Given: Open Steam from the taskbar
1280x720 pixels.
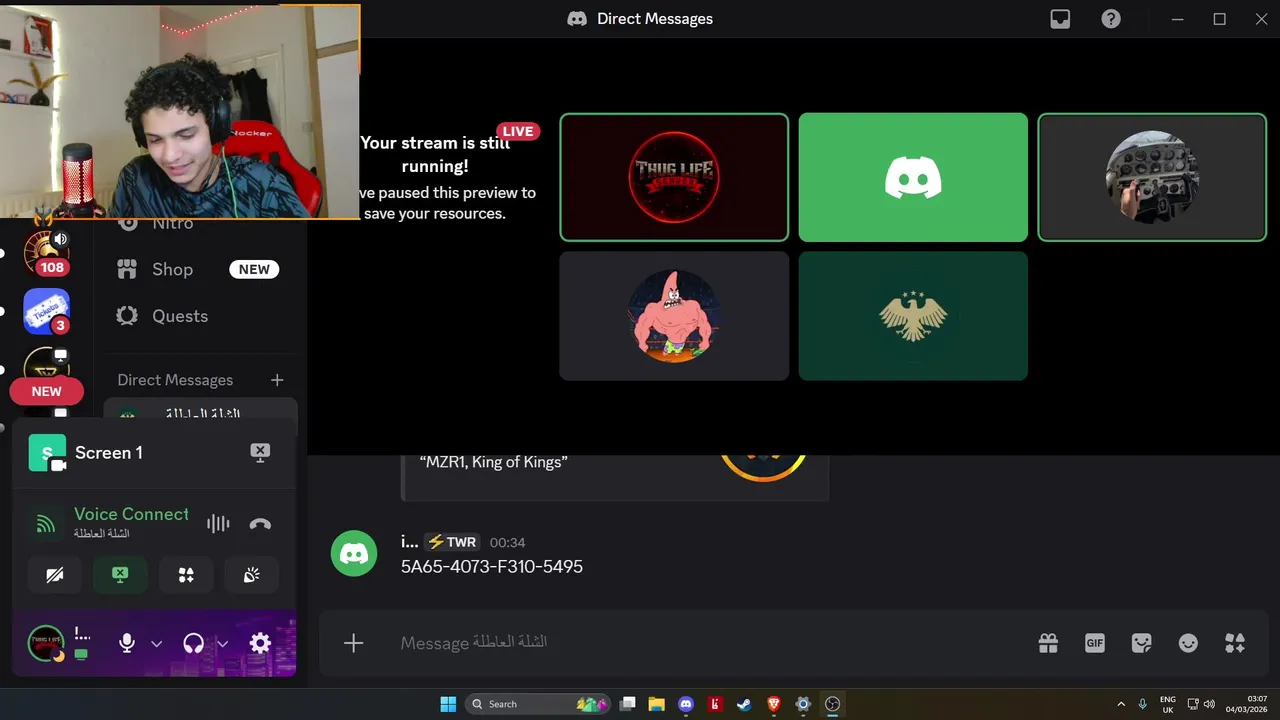Looking at the screenshot, I should pos(744,704).
